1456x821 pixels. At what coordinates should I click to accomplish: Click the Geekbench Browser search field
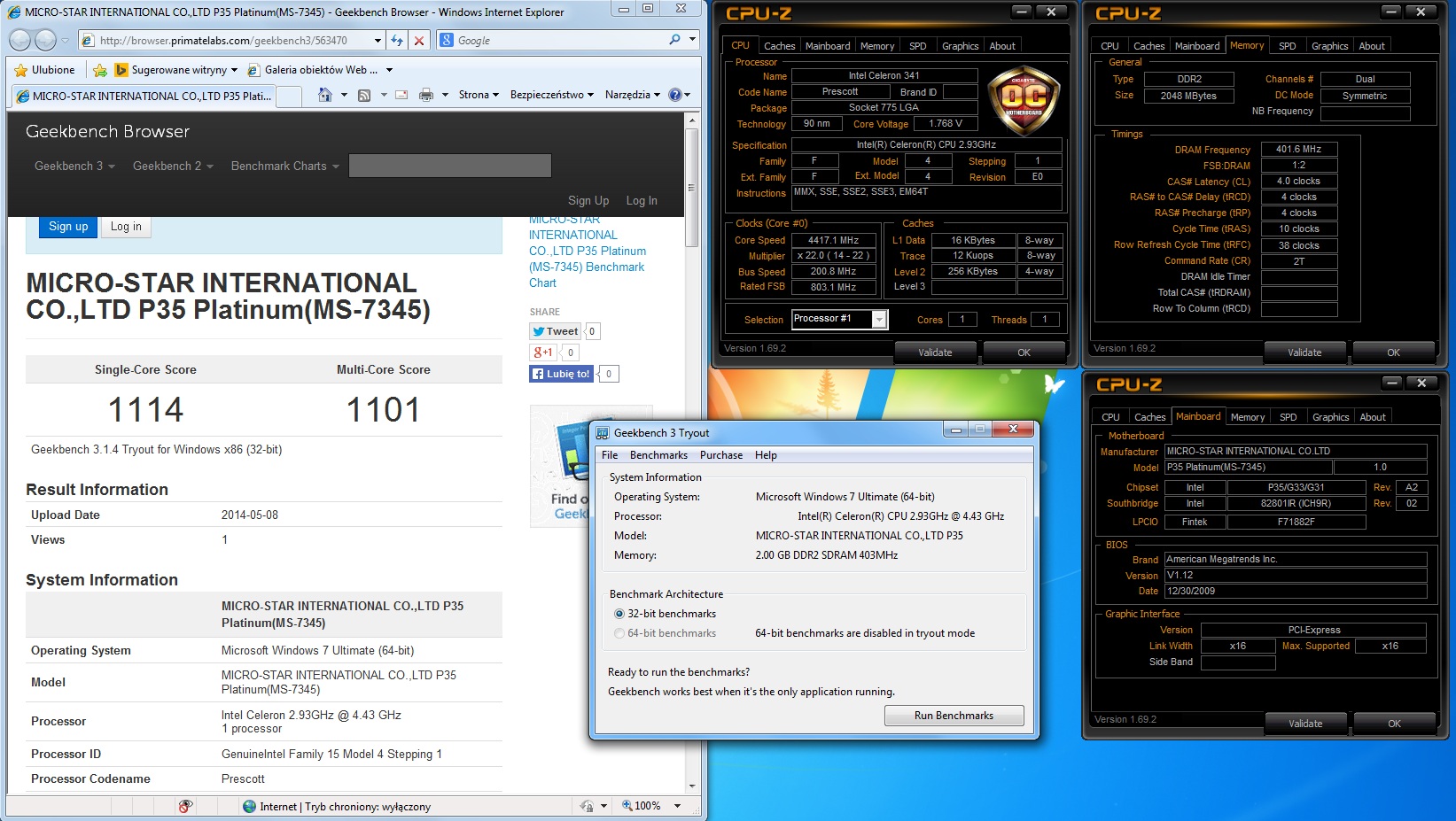[x=450, y=166]
